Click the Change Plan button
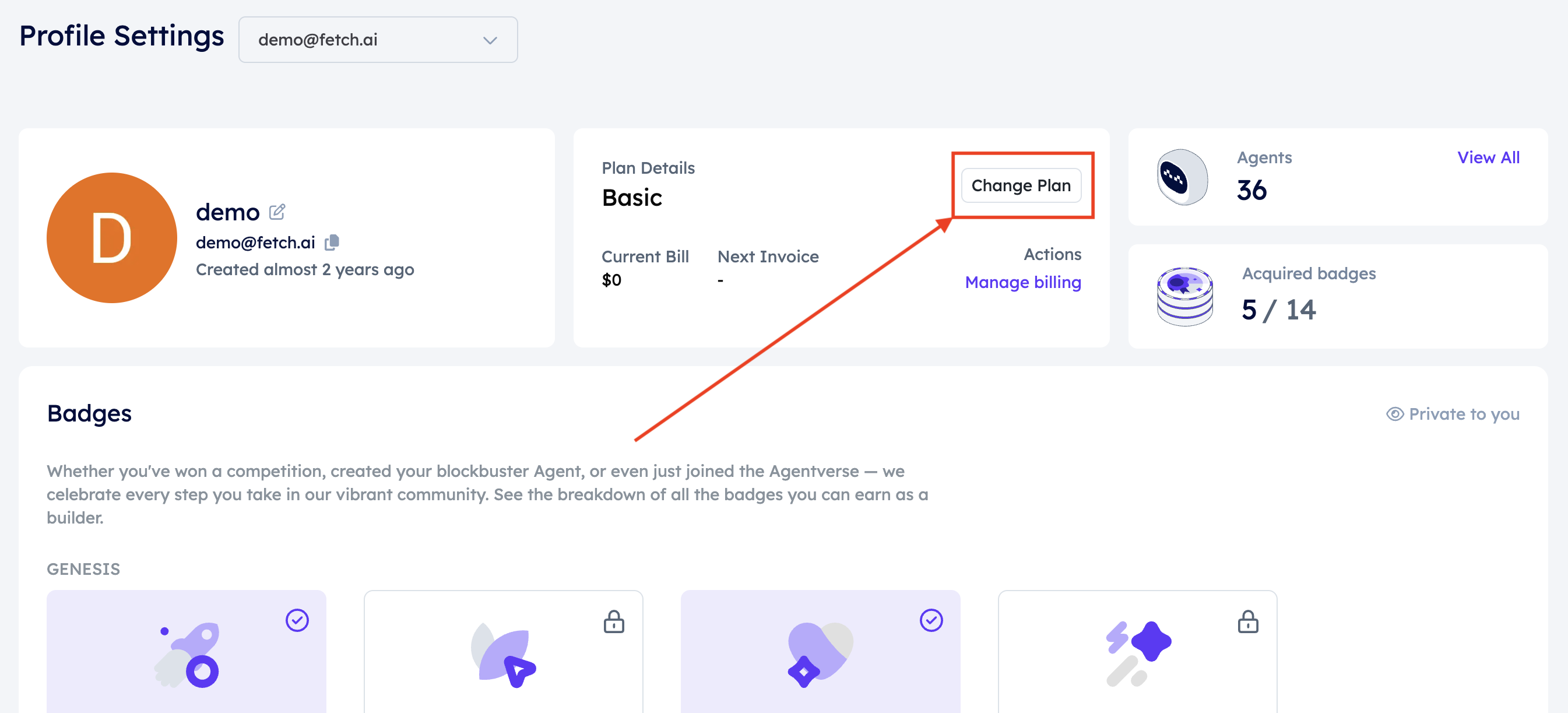This screenshot has width=1568, height=713. (x=1021, y=185)
